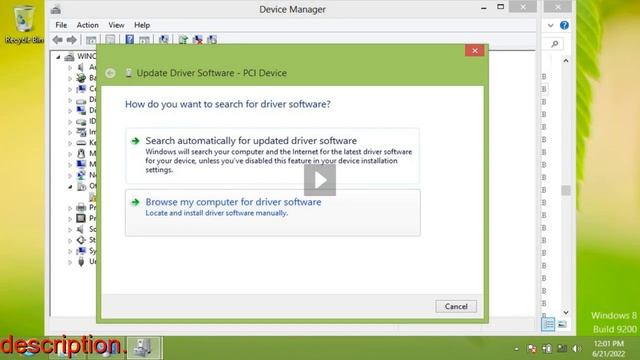Open the View menu
The image size is (640, 360).
[x=116, y=25]
